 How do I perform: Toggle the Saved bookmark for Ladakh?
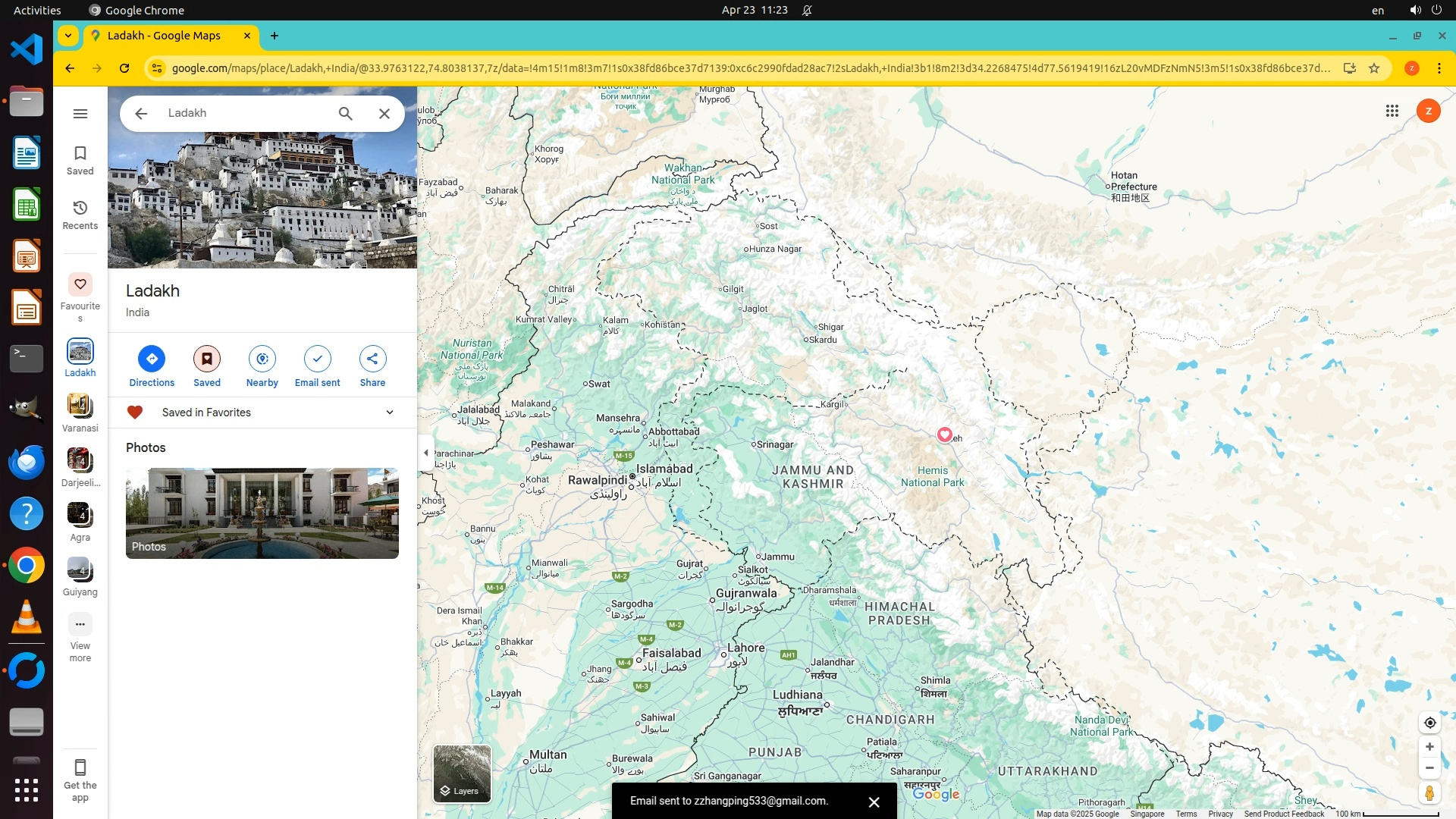206,359
